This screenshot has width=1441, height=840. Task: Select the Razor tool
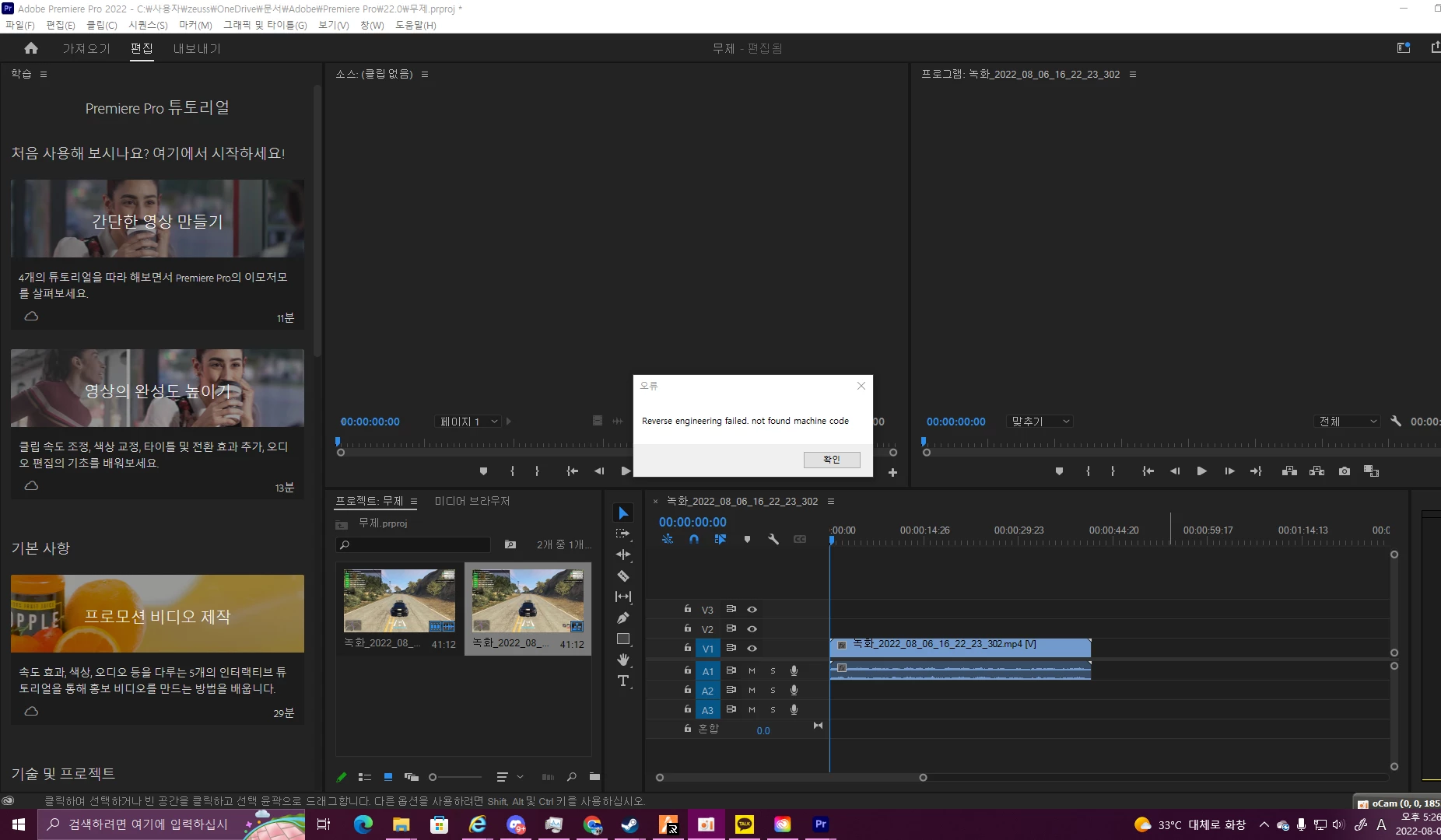coord(623,576)
